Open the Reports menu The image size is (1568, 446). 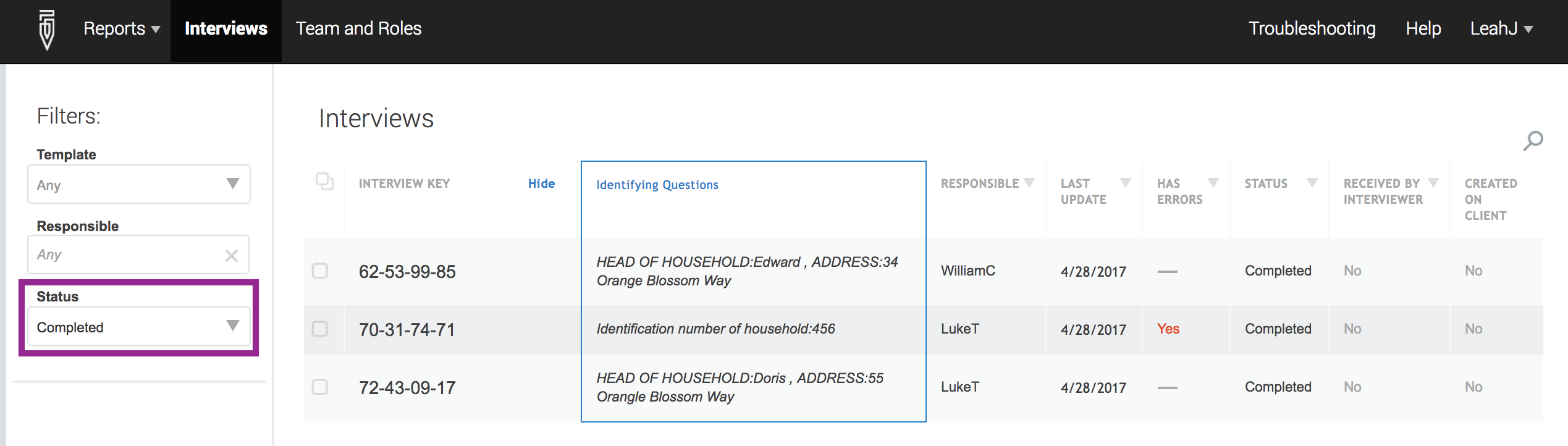(121, 29)
